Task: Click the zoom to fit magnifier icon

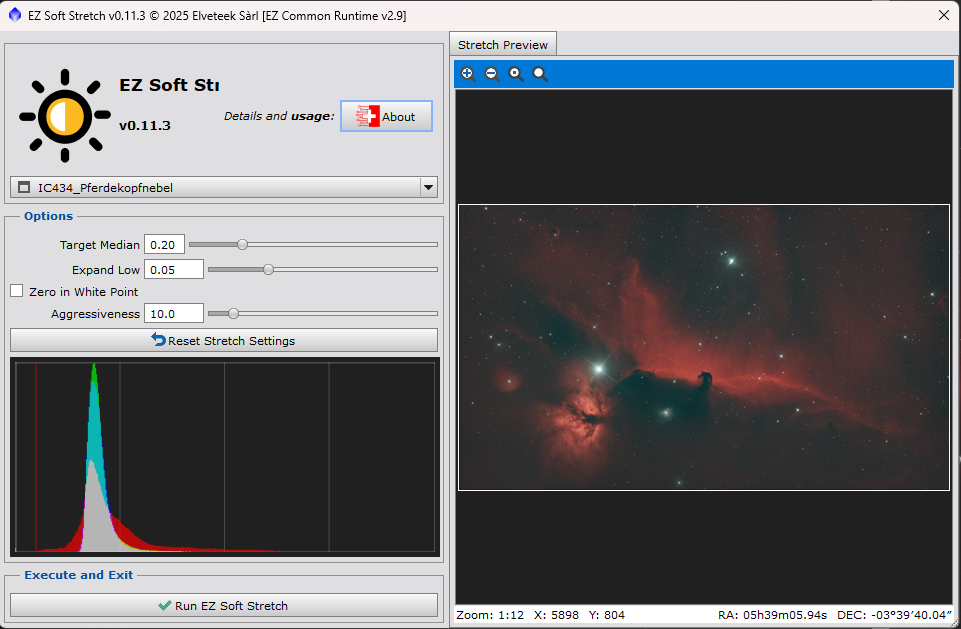Action: [x=516, y=74]
